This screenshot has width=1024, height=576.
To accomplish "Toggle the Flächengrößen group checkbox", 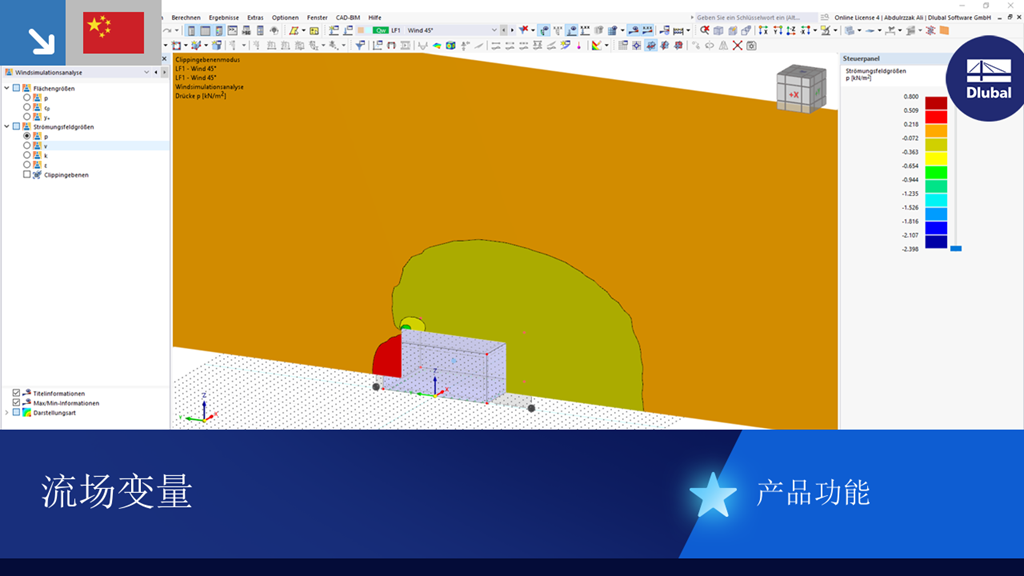I will click(x=16, y=88).
